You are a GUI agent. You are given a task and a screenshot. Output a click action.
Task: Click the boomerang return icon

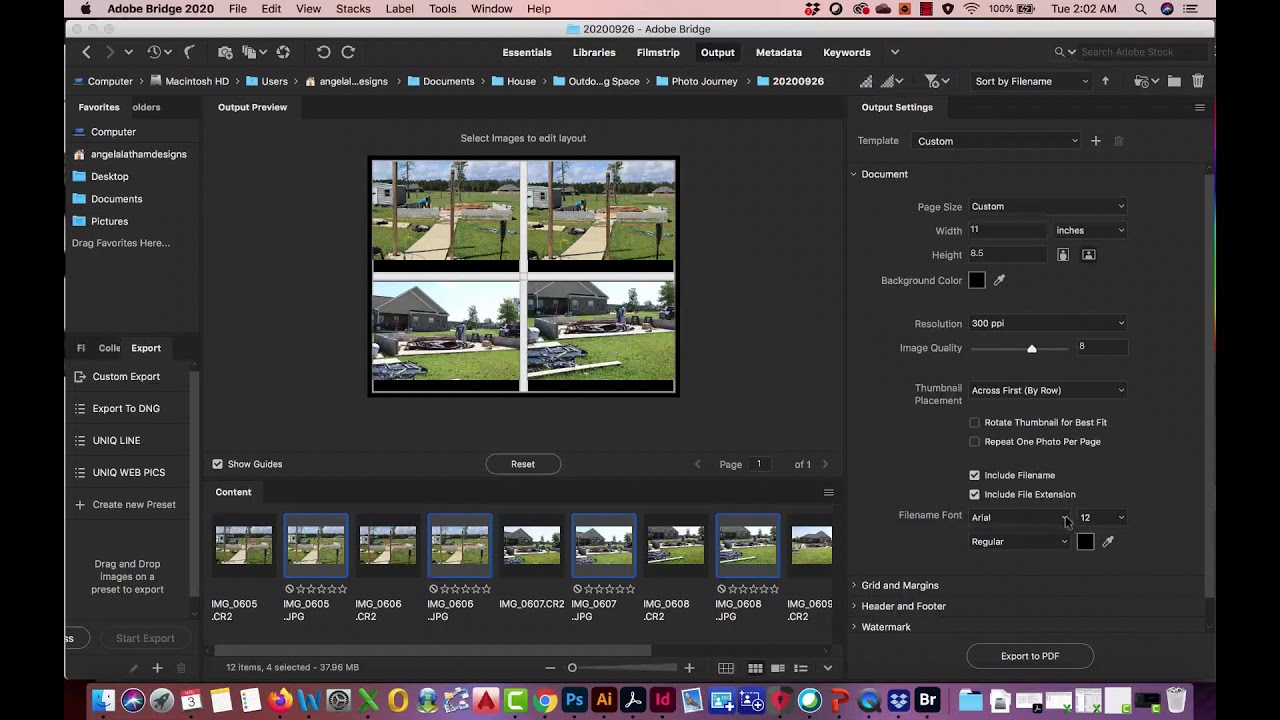pyautogui.click(x=189, y=52)
